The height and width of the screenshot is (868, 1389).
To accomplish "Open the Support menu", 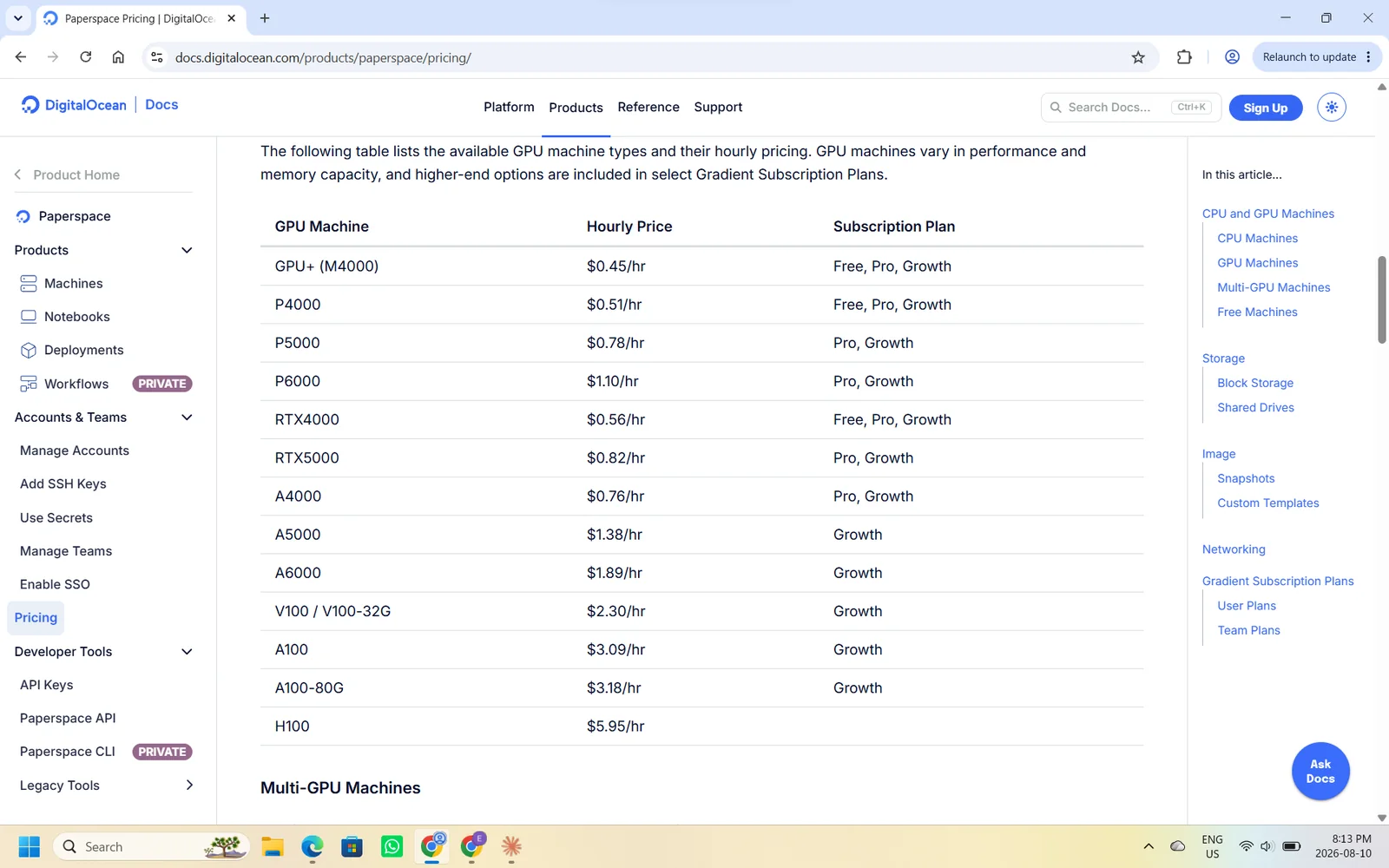I will (x=718, y=107).
